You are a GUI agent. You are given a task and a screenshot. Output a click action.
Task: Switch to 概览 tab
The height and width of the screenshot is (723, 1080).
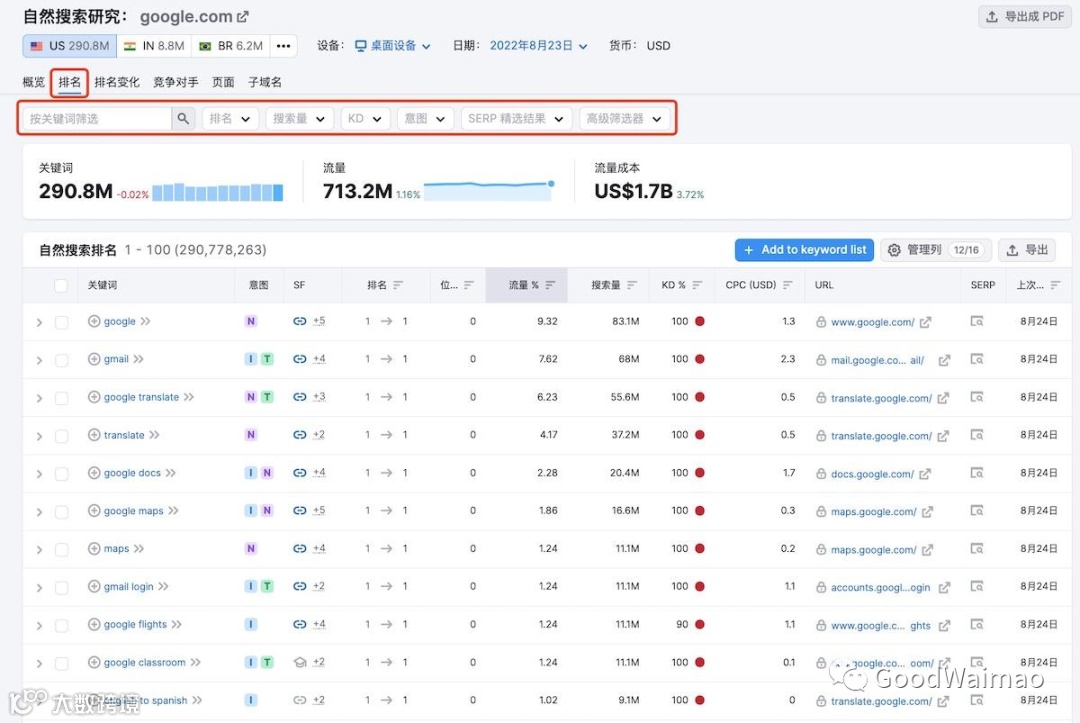tap(34, 82)
